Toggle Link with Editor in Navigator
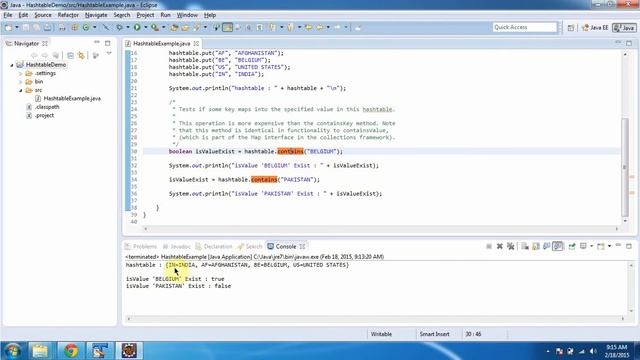The width and height of the screenshot is (640, 360). tap(81, 55)
